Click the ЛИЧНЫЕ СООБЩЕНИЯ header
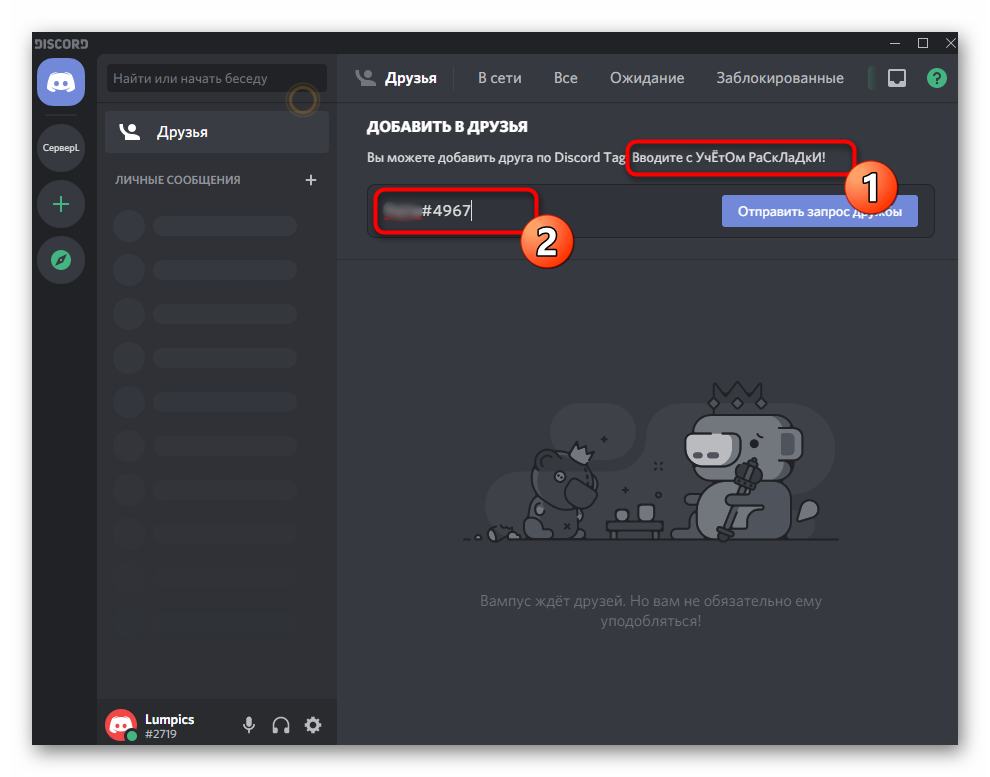 click(177, 180)
